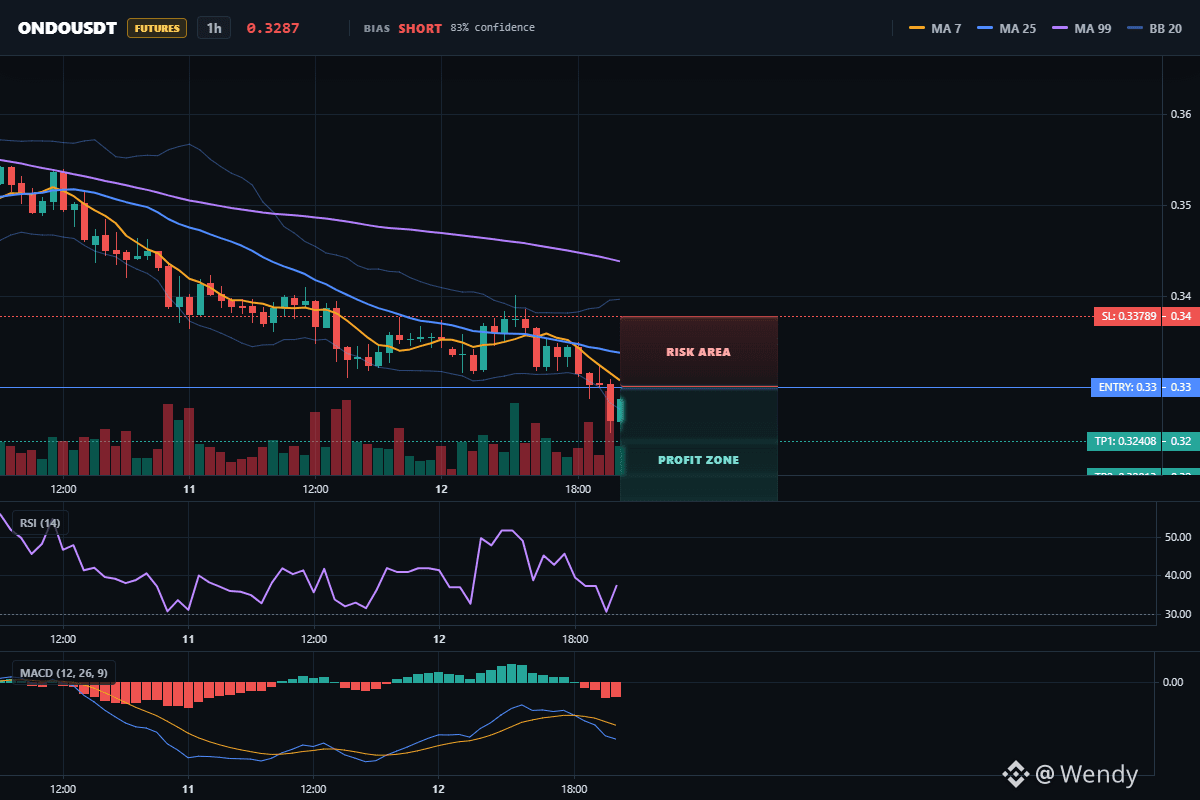Click the purple MA 99 line's right end

(618, 260)
